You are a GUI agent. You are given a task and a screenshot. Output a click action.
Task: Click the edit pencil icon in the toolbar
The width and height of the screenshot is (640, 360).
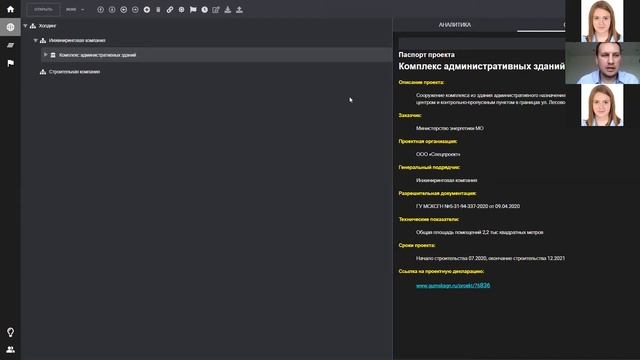click(216, 9)
